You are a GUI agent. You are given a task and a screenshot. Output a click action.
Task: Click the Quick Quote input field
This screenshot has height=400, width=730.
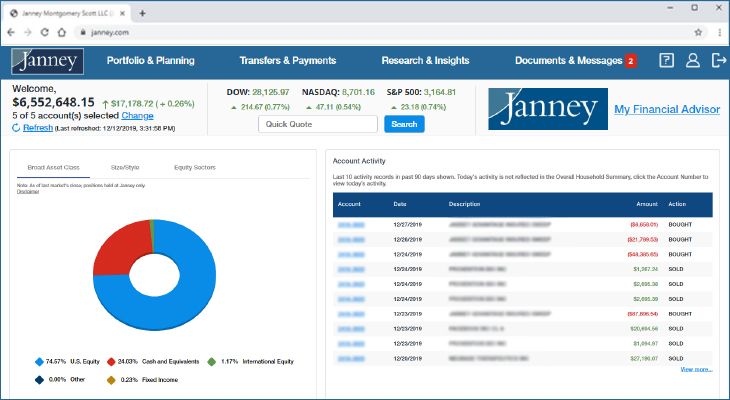click(318, 124)
